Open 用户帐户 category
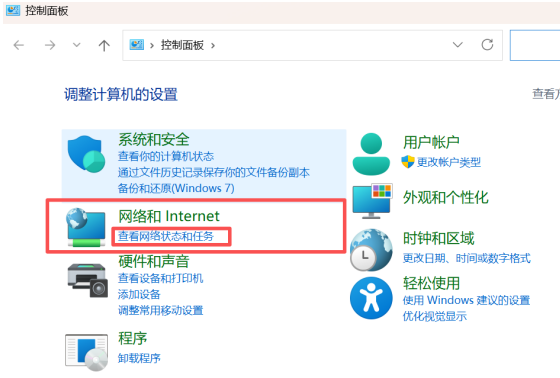The image size is (560, 378). pos(431,142)
